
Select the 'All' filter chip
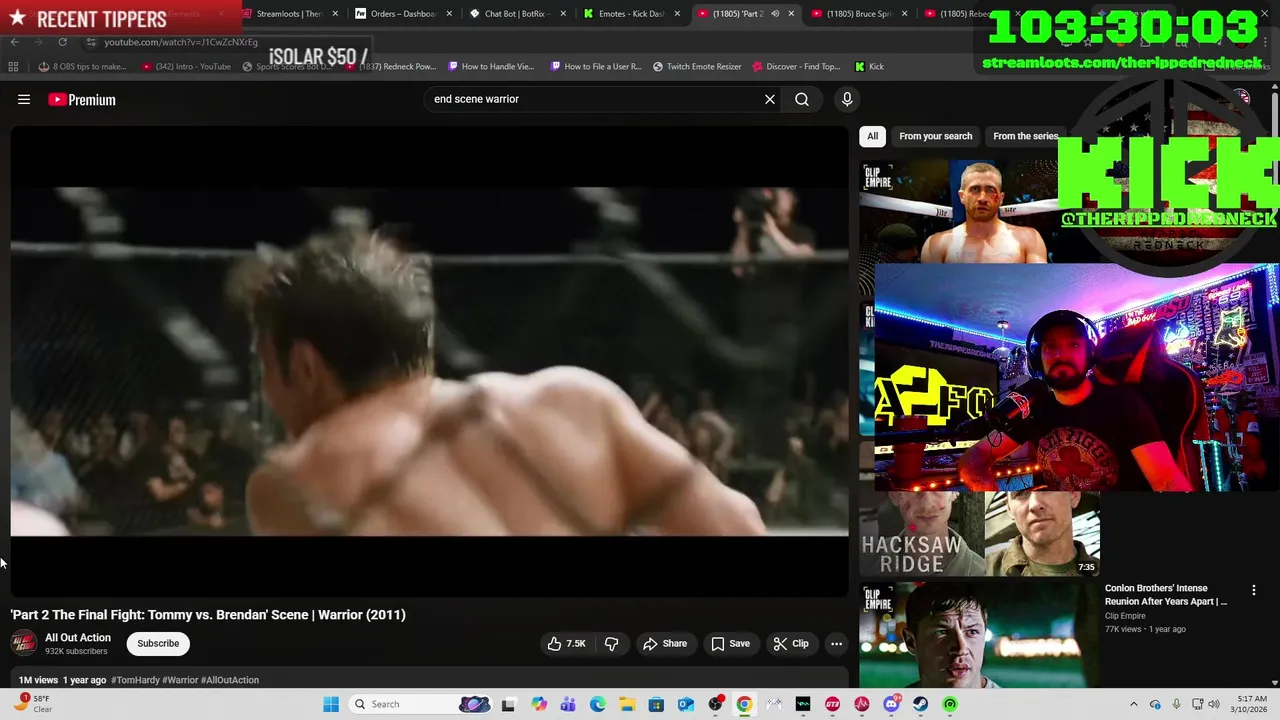coord(873,136)
